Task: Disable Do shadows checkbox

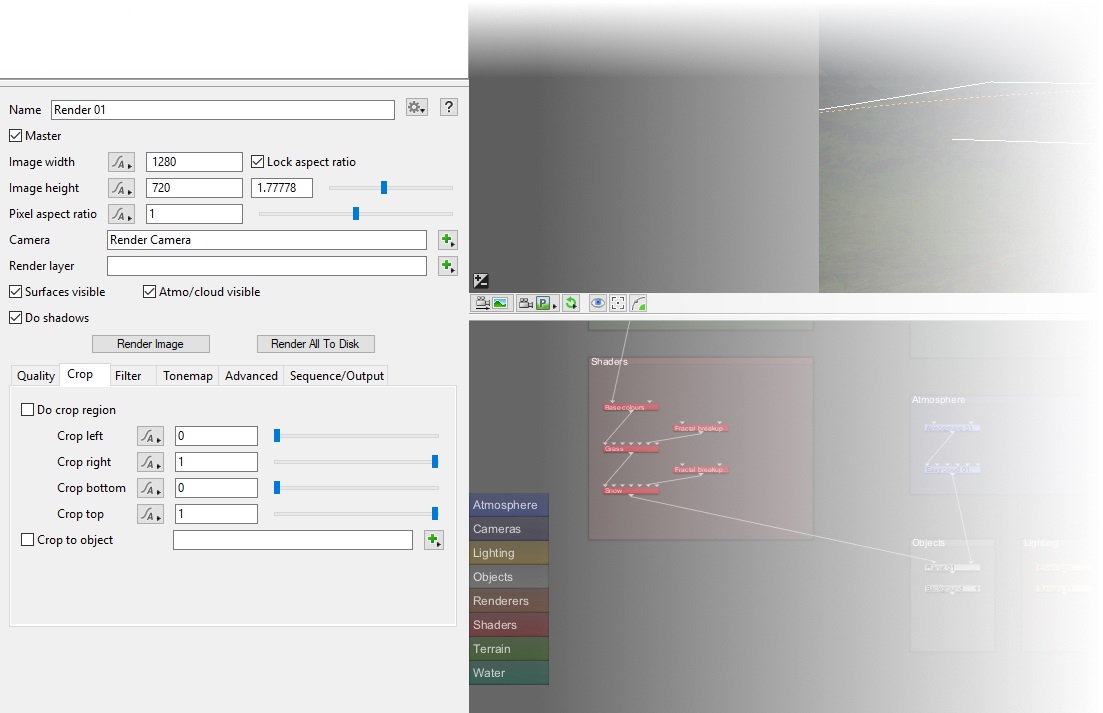Action: tap(15, 318)
